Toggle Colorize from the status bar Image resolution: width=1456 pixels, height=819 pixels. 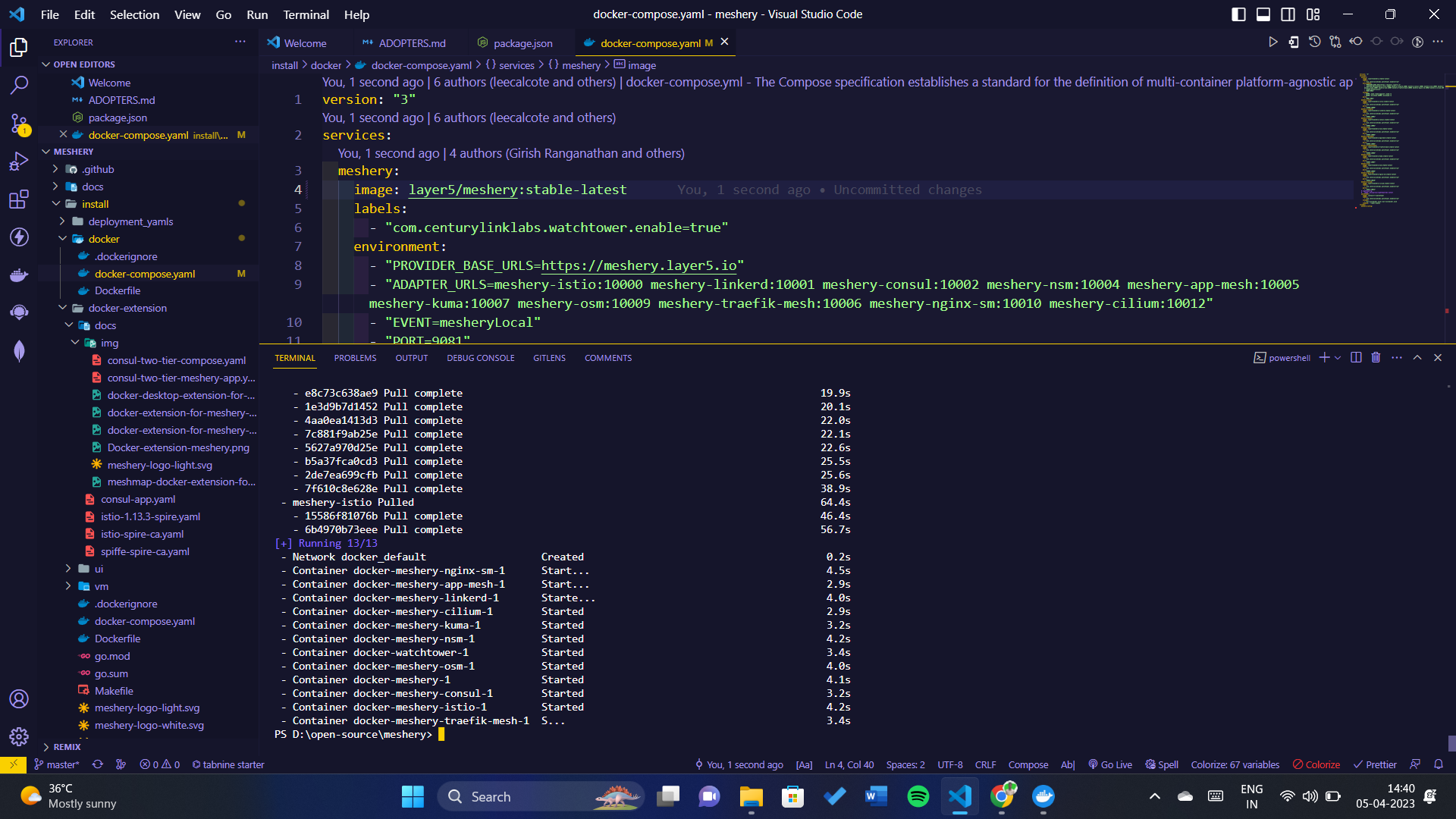pos(1316,764)
